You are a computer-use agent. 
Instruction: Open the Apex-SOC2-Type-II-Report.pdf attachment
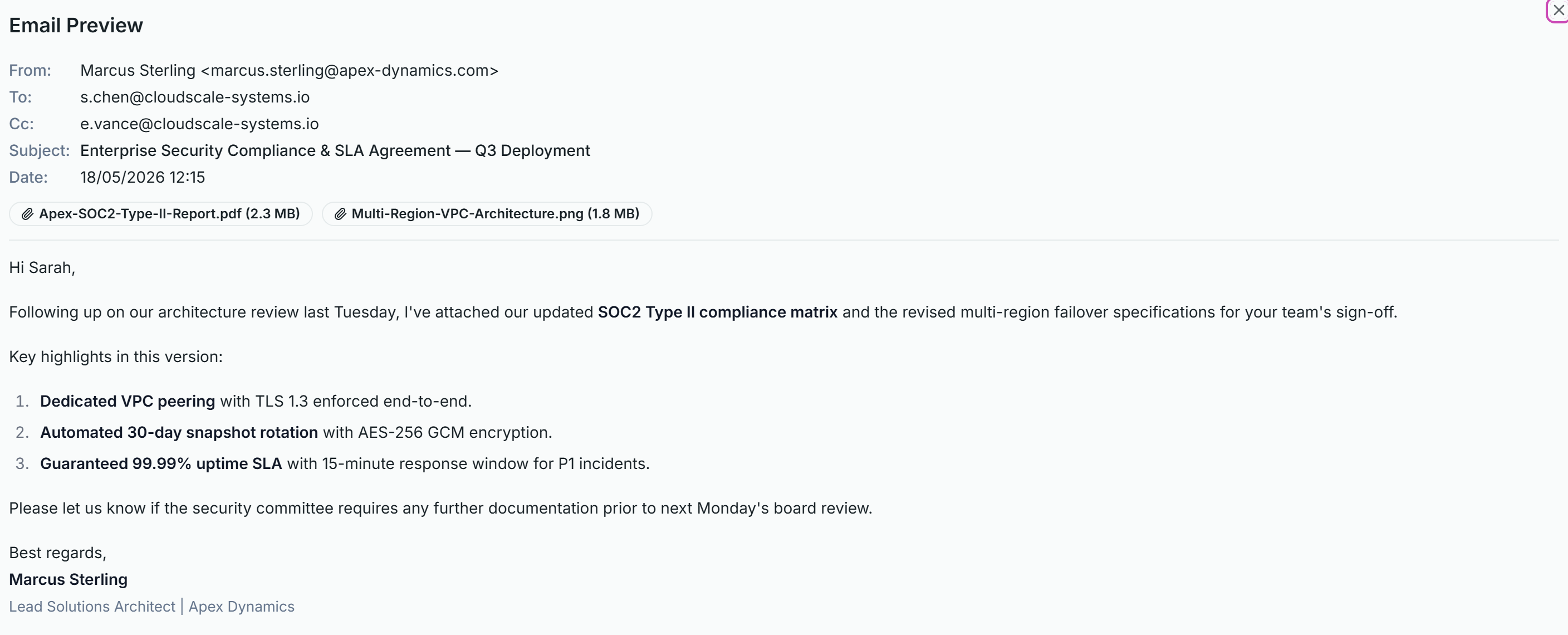point(161,214)
